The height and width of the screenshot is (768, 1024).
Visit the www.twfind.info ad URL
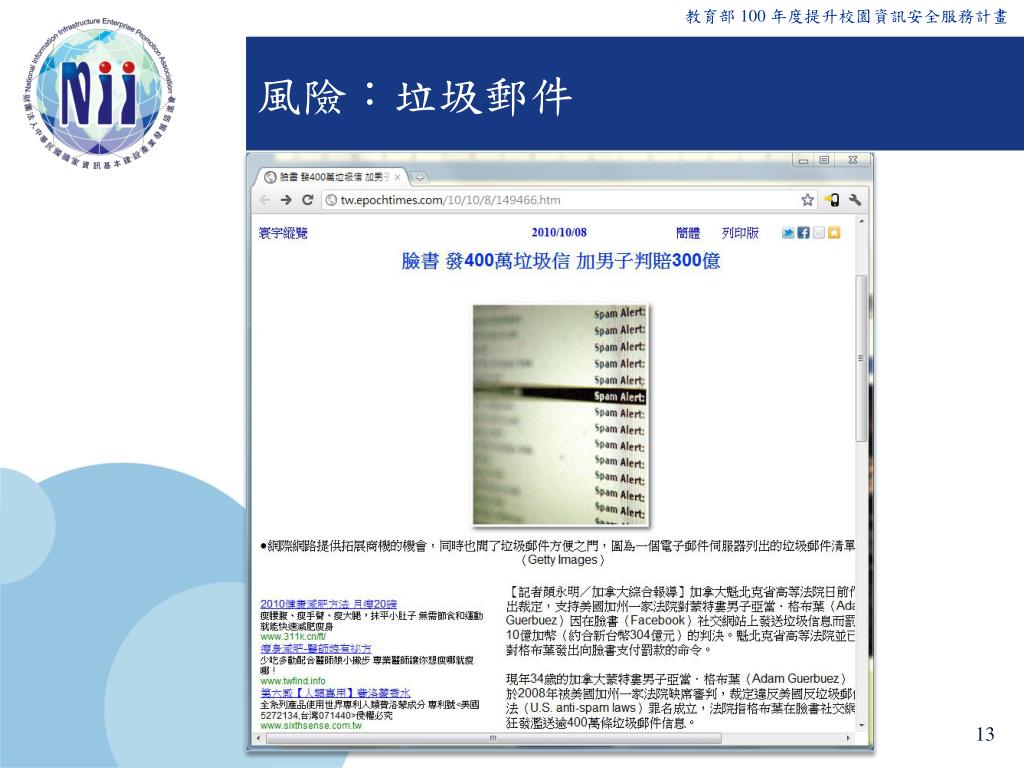tap(293, 681)
